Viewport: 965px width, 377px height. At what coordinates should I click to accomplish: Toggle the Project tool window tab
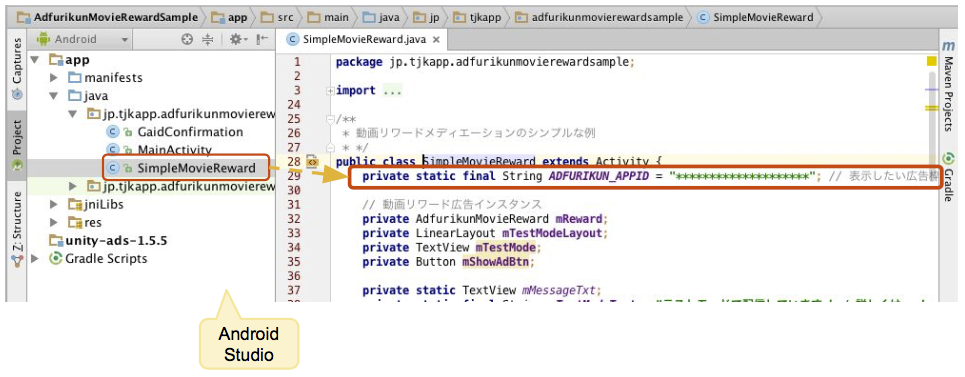(x=17, y=147)
